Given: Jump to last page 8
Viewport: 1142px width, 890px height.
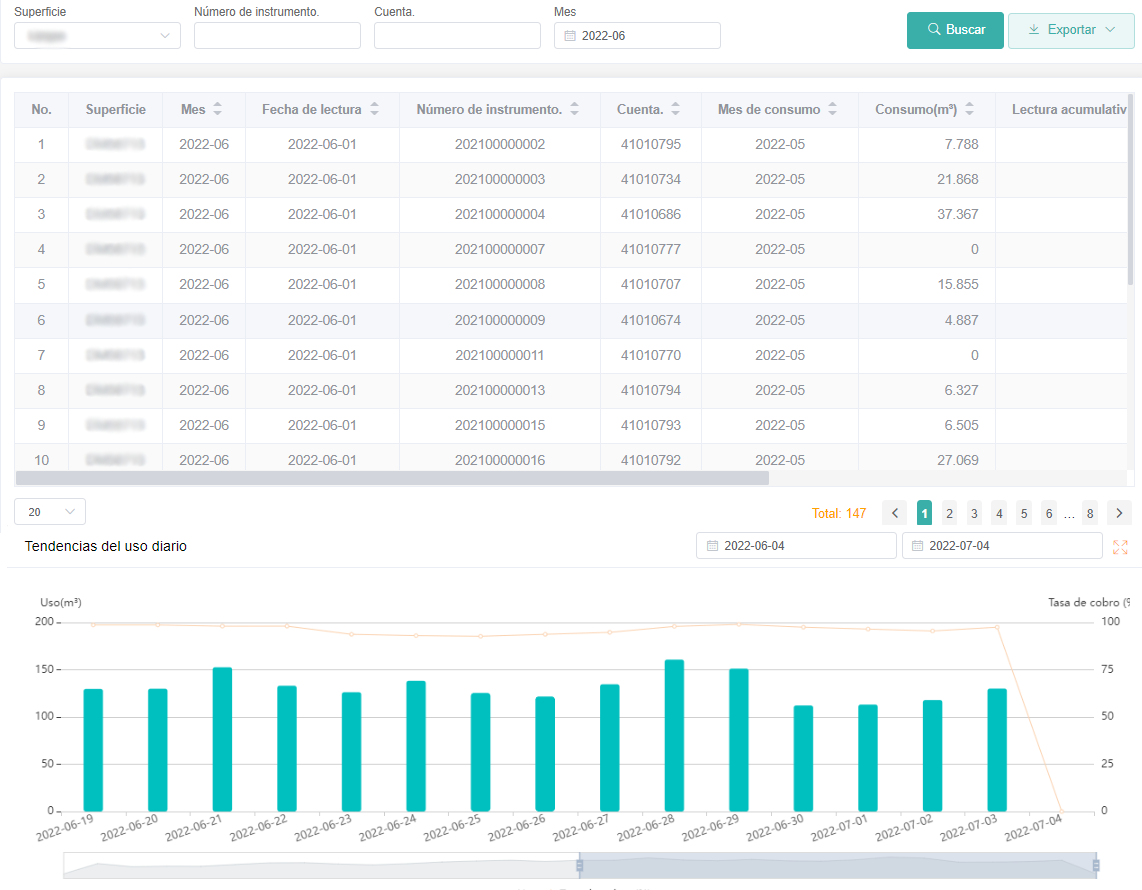Looking at the screenshot, I should (1089, 513).
